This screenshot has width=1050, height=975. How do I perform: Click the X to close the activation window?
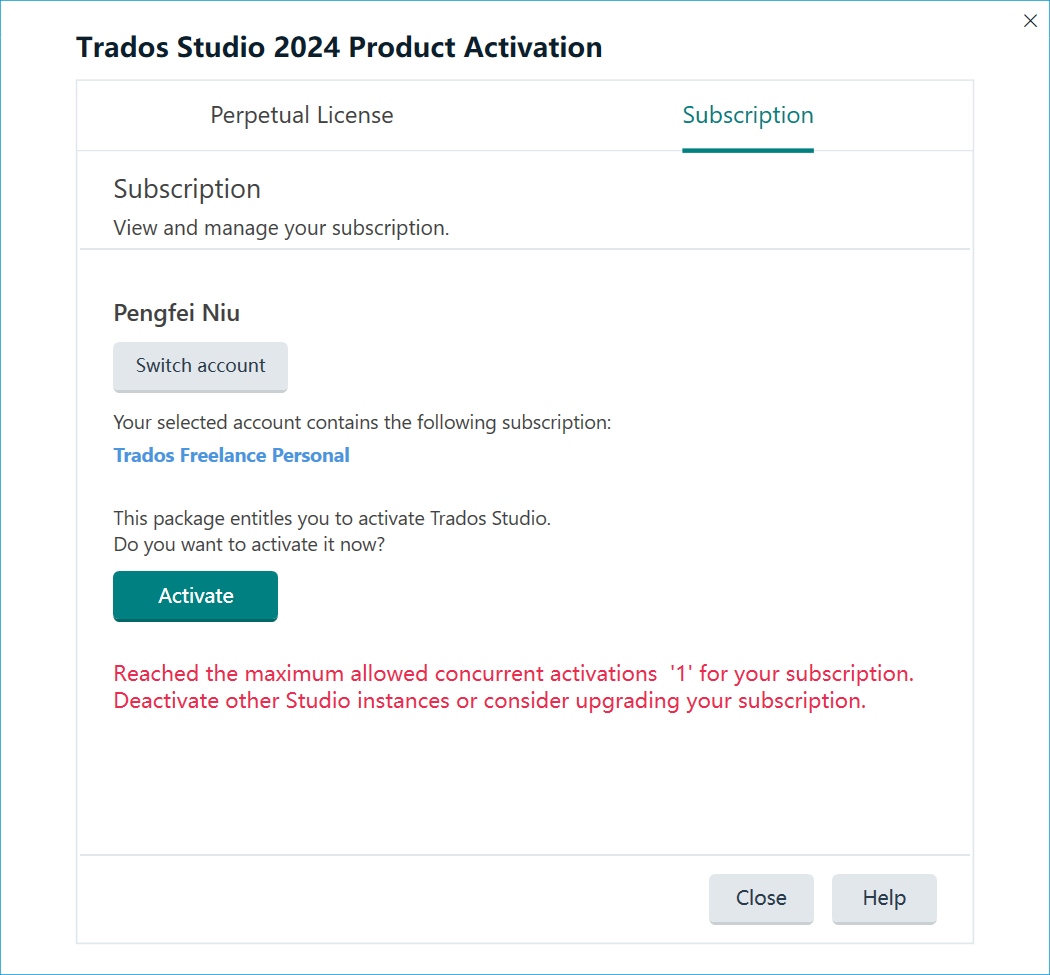click(x=1030, y=20)
